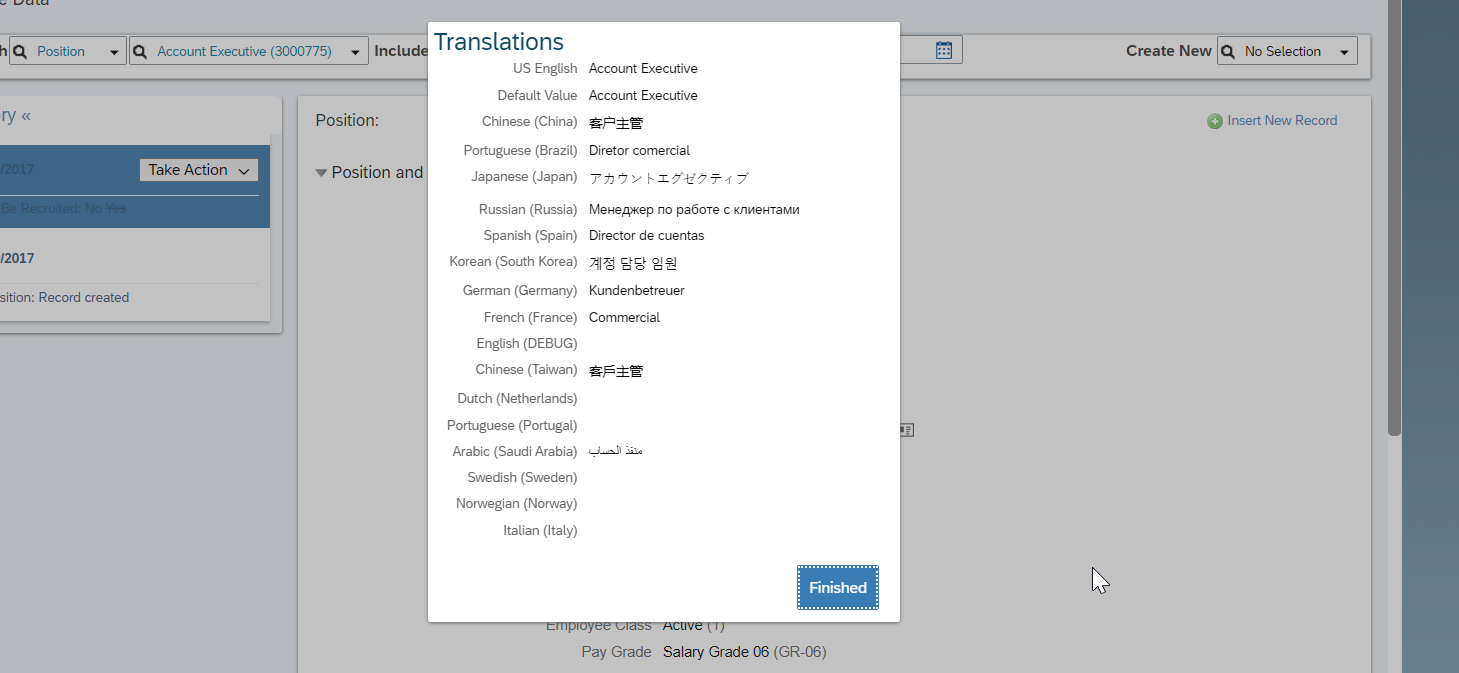Click the Norwegian (Norway) label
1459x673 pixels.
[x=516, y=504]
